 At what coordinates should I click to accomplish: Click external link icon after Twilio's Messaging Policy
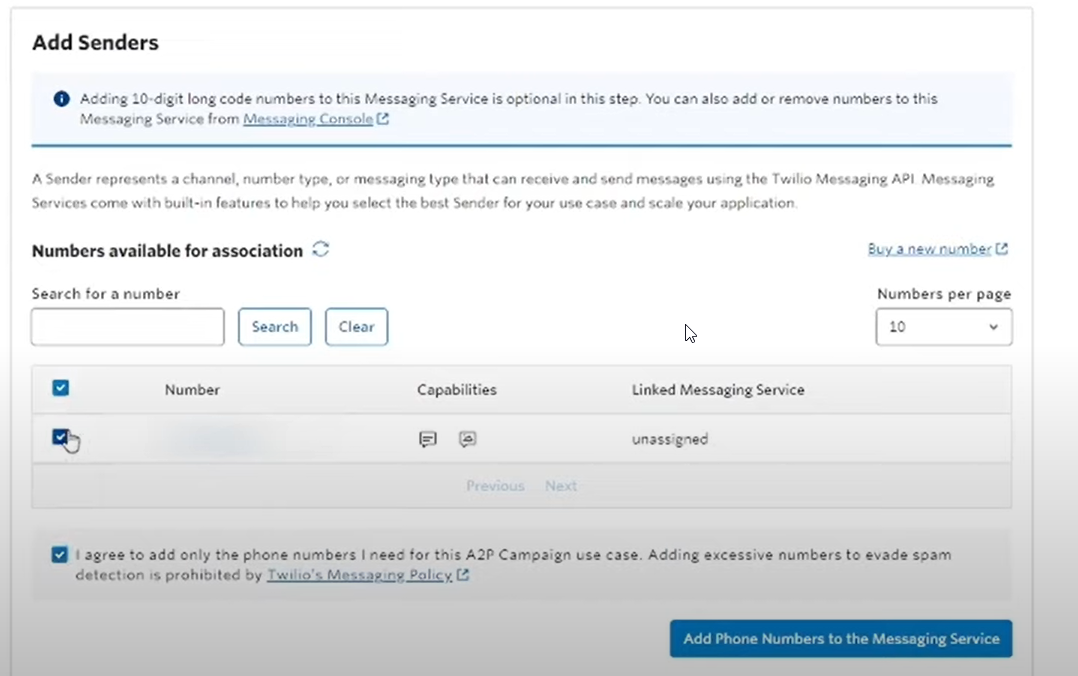coord(463,574)
